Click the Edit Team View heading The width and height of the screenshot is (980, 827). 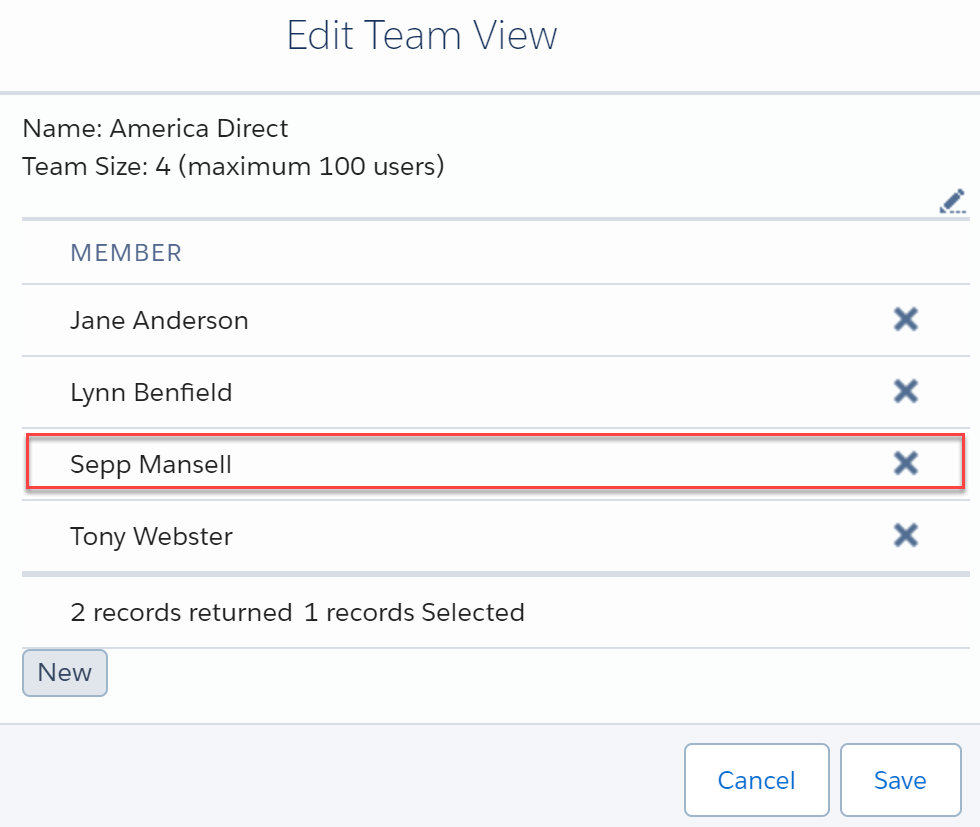click(422, 35)
